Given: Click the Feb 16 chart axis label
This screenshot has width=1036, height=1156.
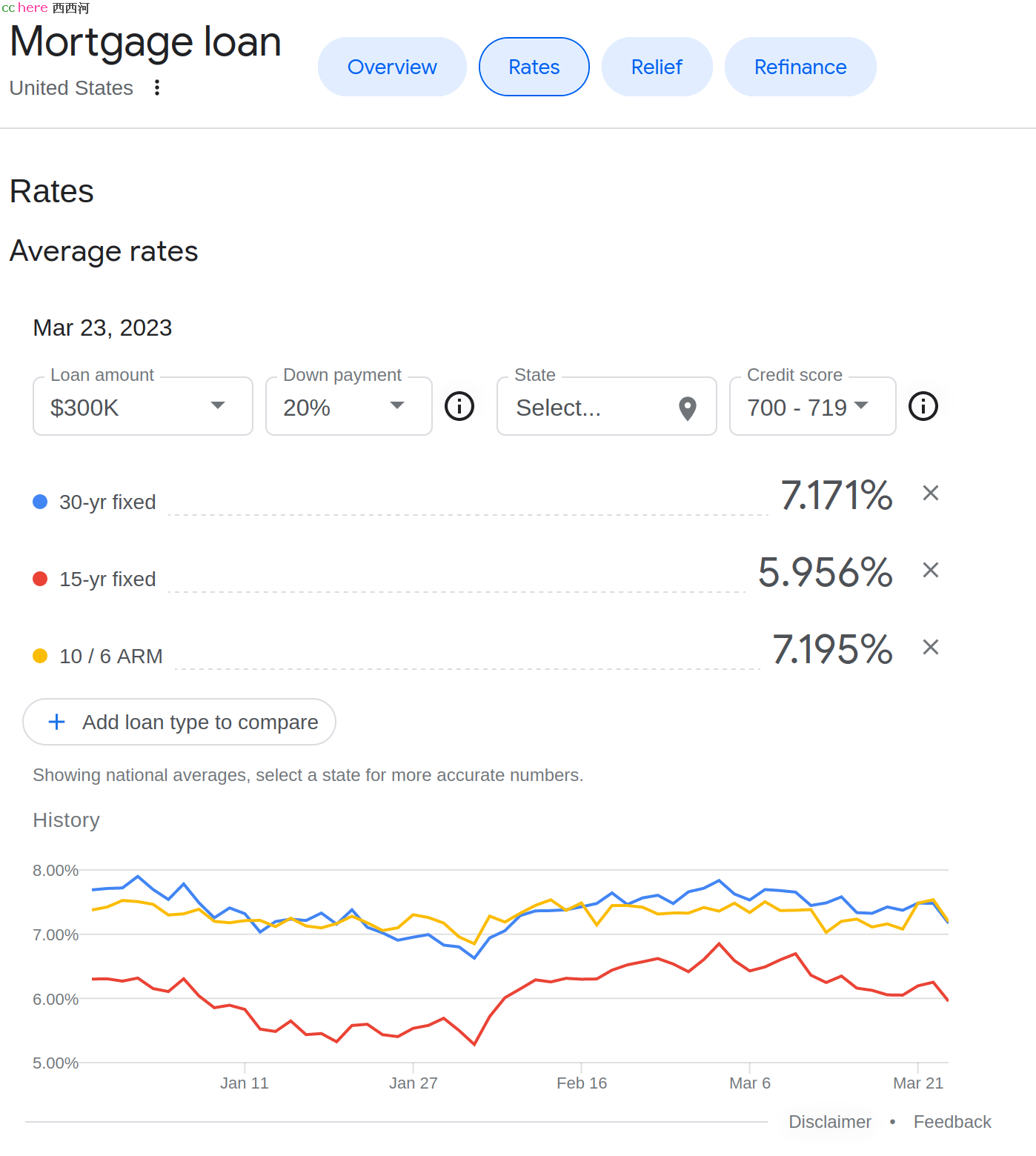Looking at the screenshot, I should [582, 1083].
